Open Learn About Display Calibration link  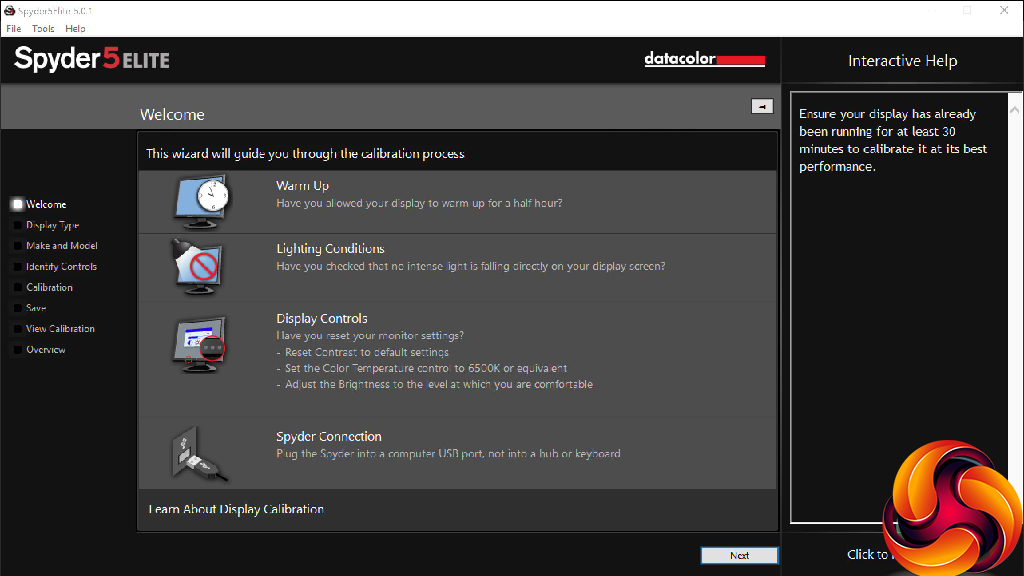pos(236,509)
